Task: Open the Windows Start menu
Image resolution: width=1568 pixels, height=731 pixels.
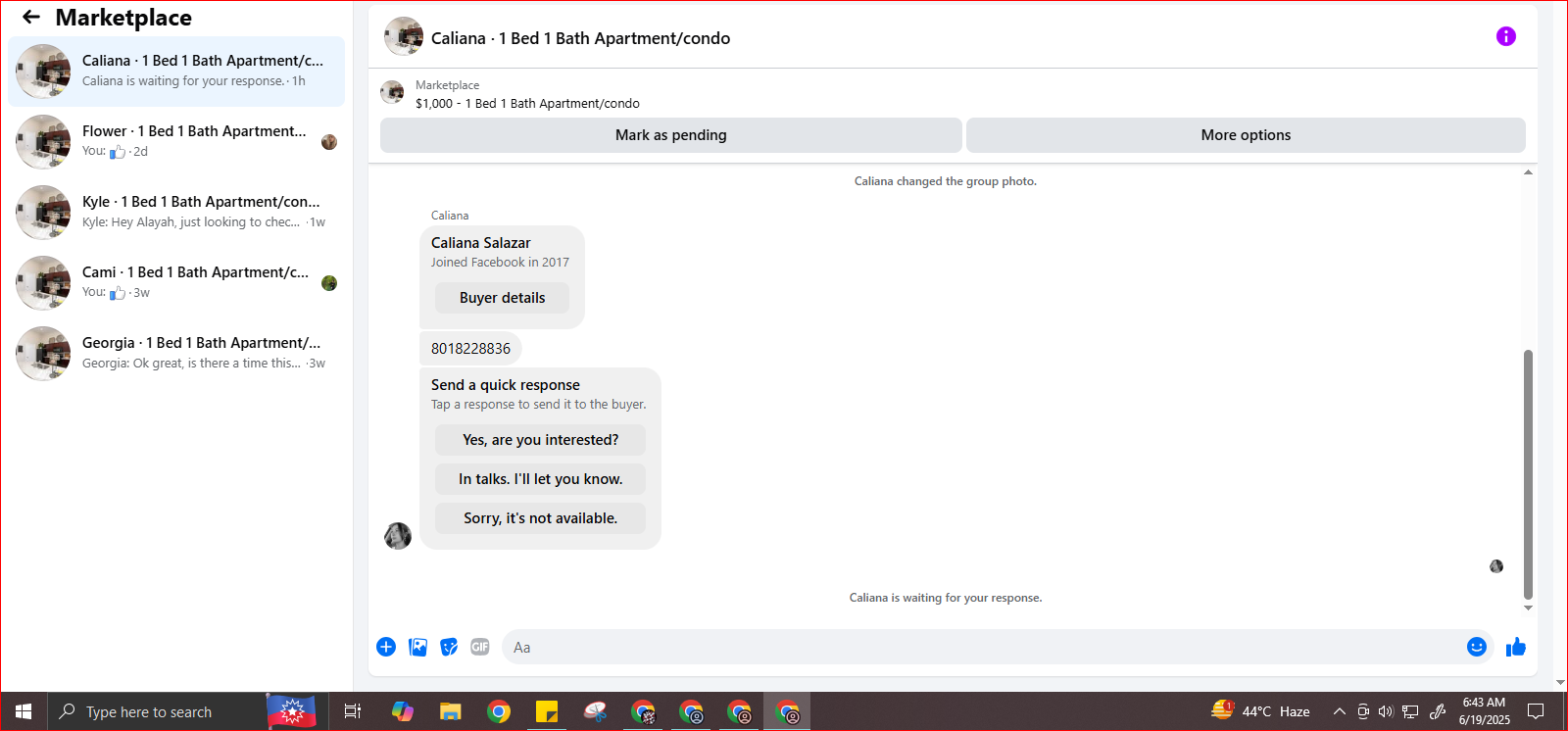Action: (24, 711)
